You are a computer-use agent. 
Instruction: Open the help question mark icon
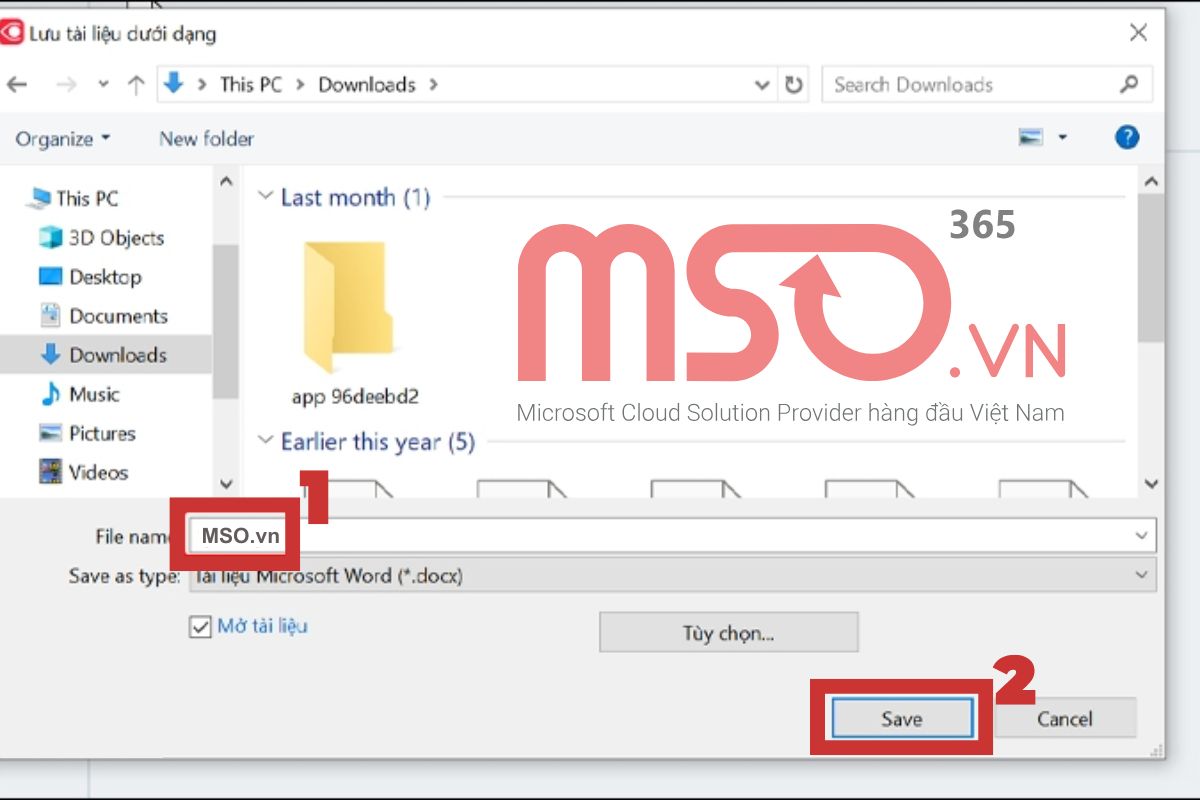coord(1127,138)
